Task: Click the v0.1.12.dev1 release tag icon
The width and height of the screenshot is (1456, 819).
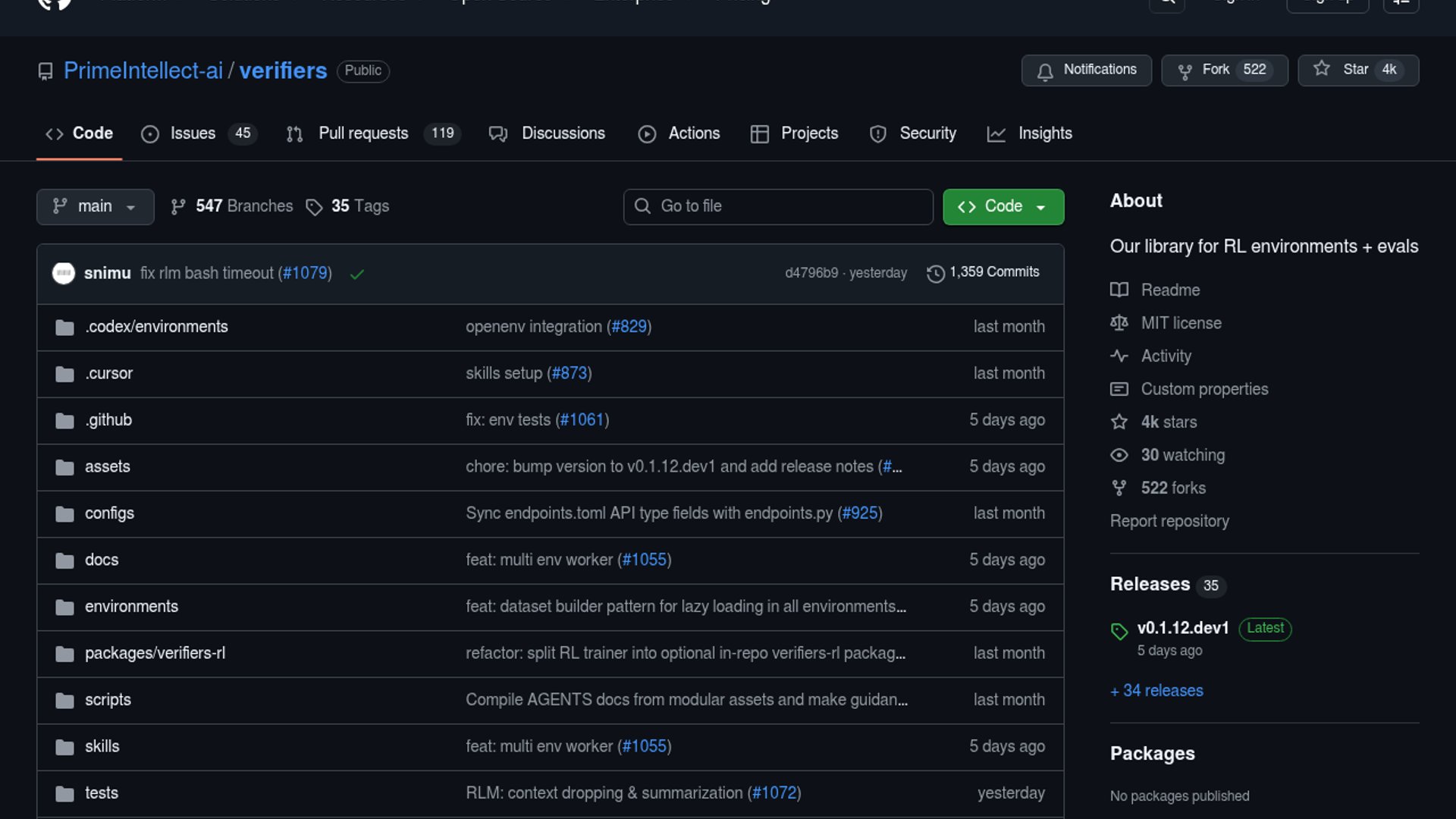Action: (1119, 630)
